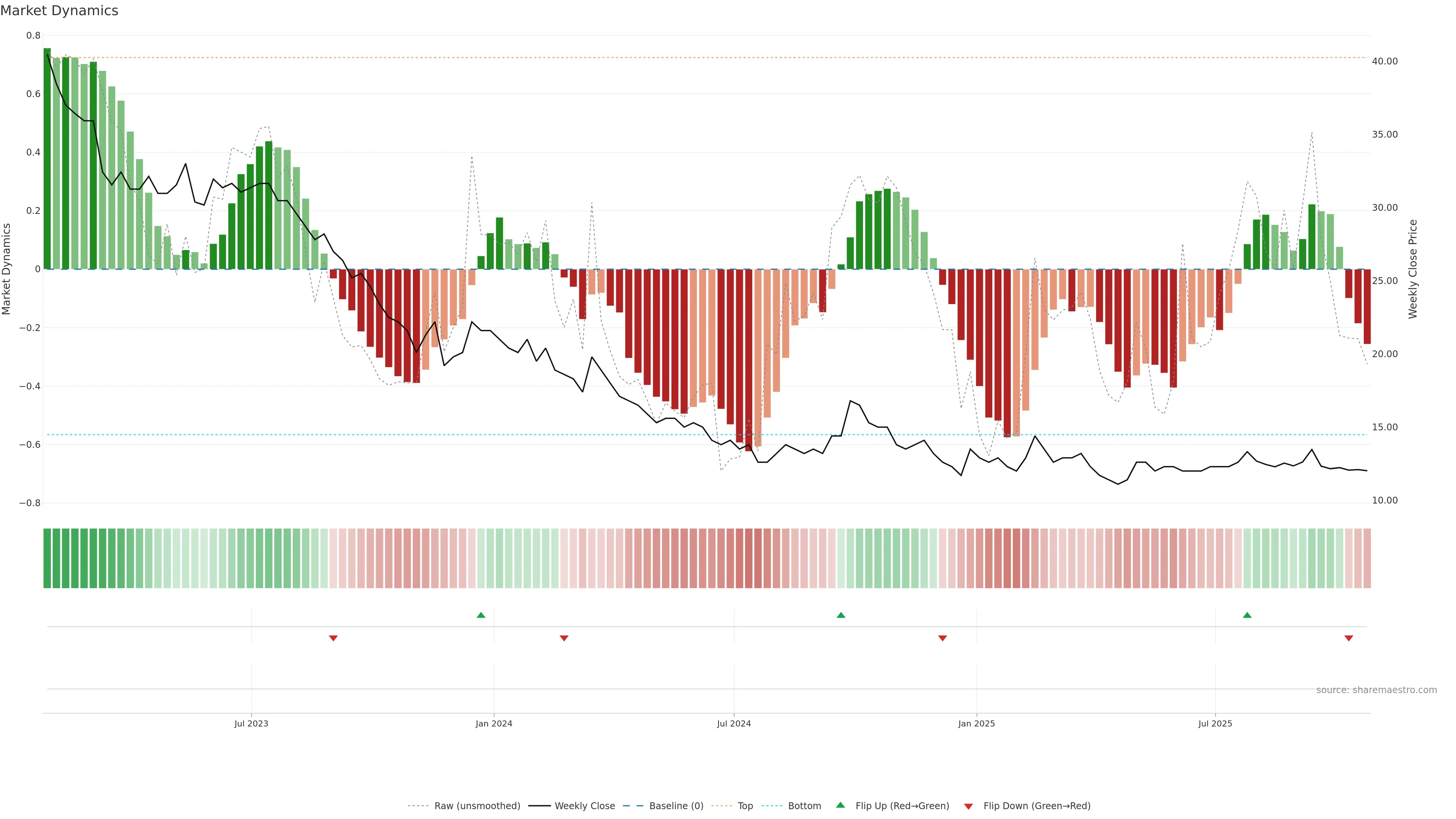
Task: Toggle the Top legend entry
Action: pyautogui.click(x=745, y=806)
